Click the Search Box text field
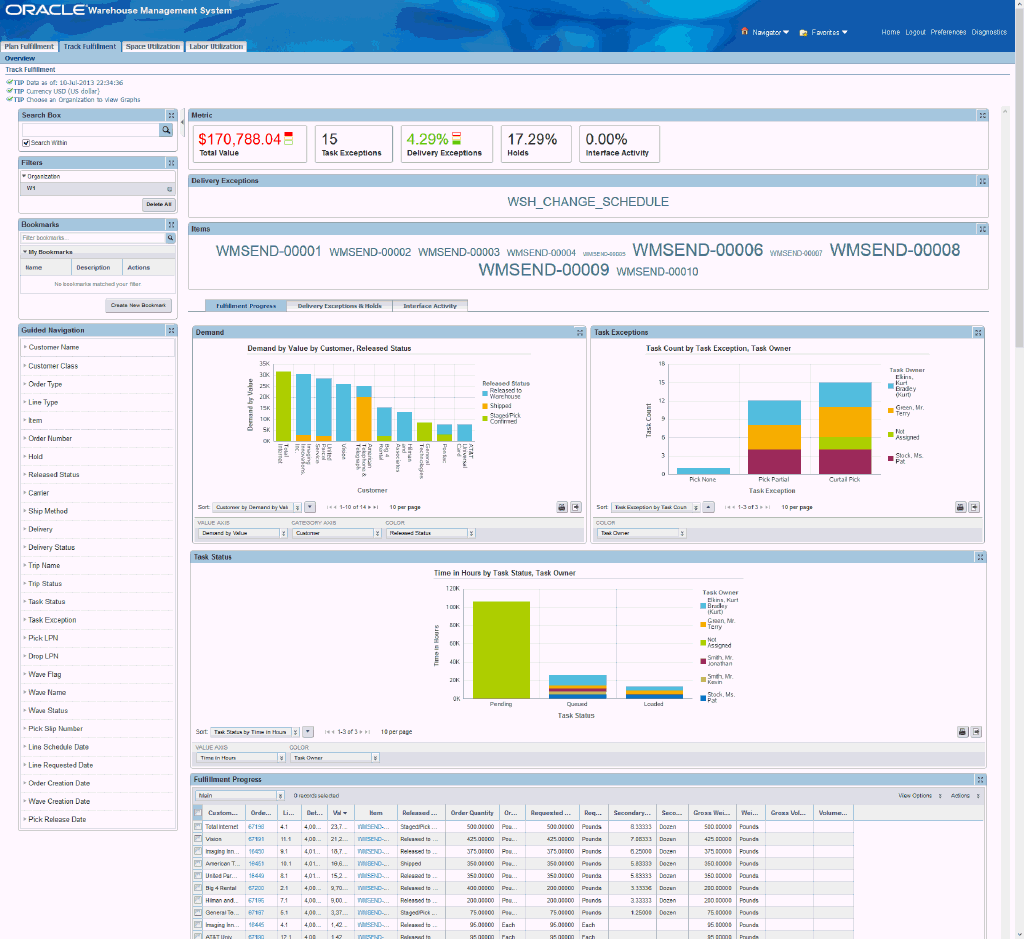 pyautogui.click(x=91, y=130)
